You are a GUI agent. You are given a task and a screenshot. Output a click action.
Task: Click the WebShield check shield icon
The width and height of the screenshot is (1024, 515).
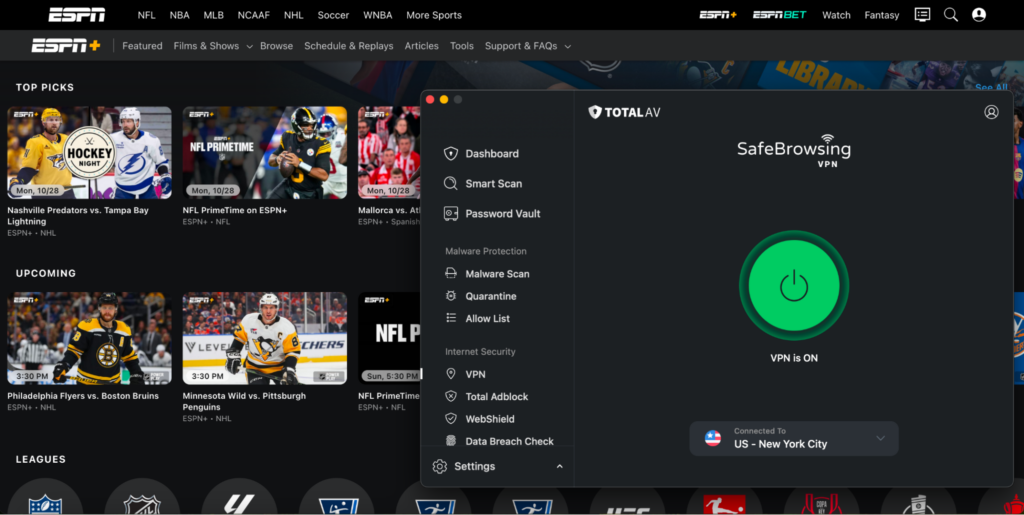[x=451, y=418]
